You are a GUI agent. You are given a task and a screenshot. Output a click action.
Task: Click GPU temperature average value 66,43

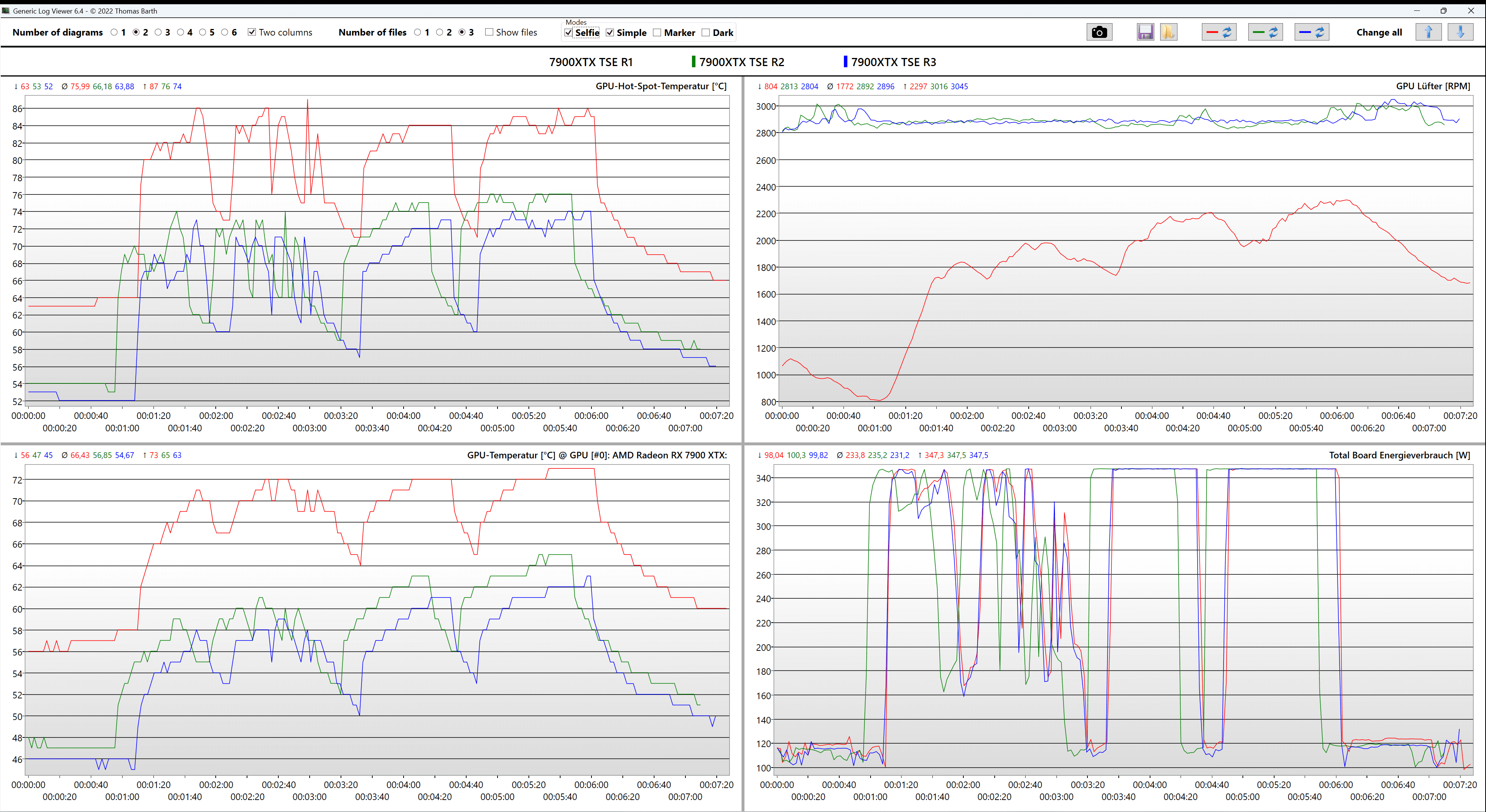coord(80,455)
